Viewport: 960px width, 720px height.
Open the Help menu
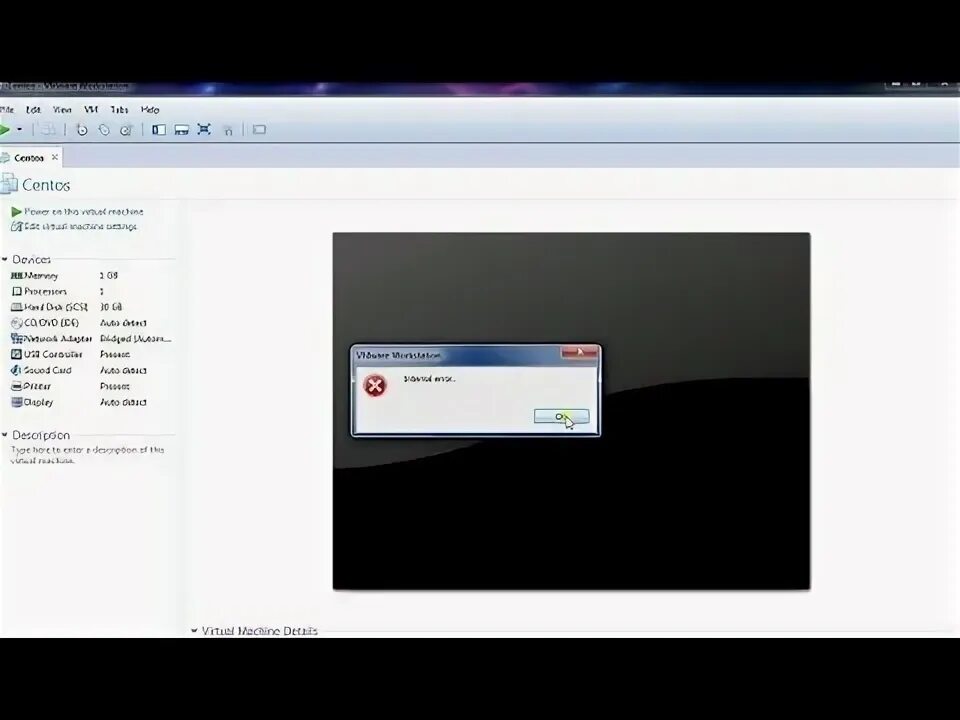pos(150,110)
